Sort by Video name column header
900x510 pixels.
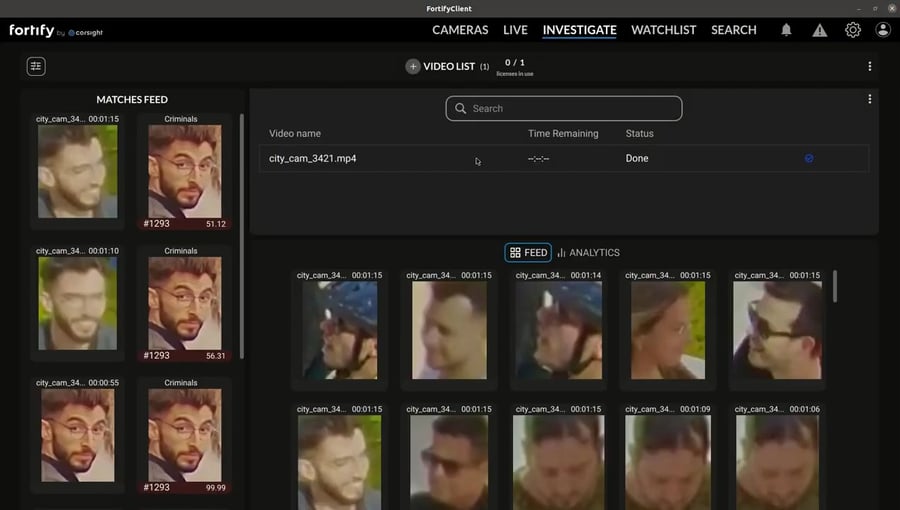(295, 133)
